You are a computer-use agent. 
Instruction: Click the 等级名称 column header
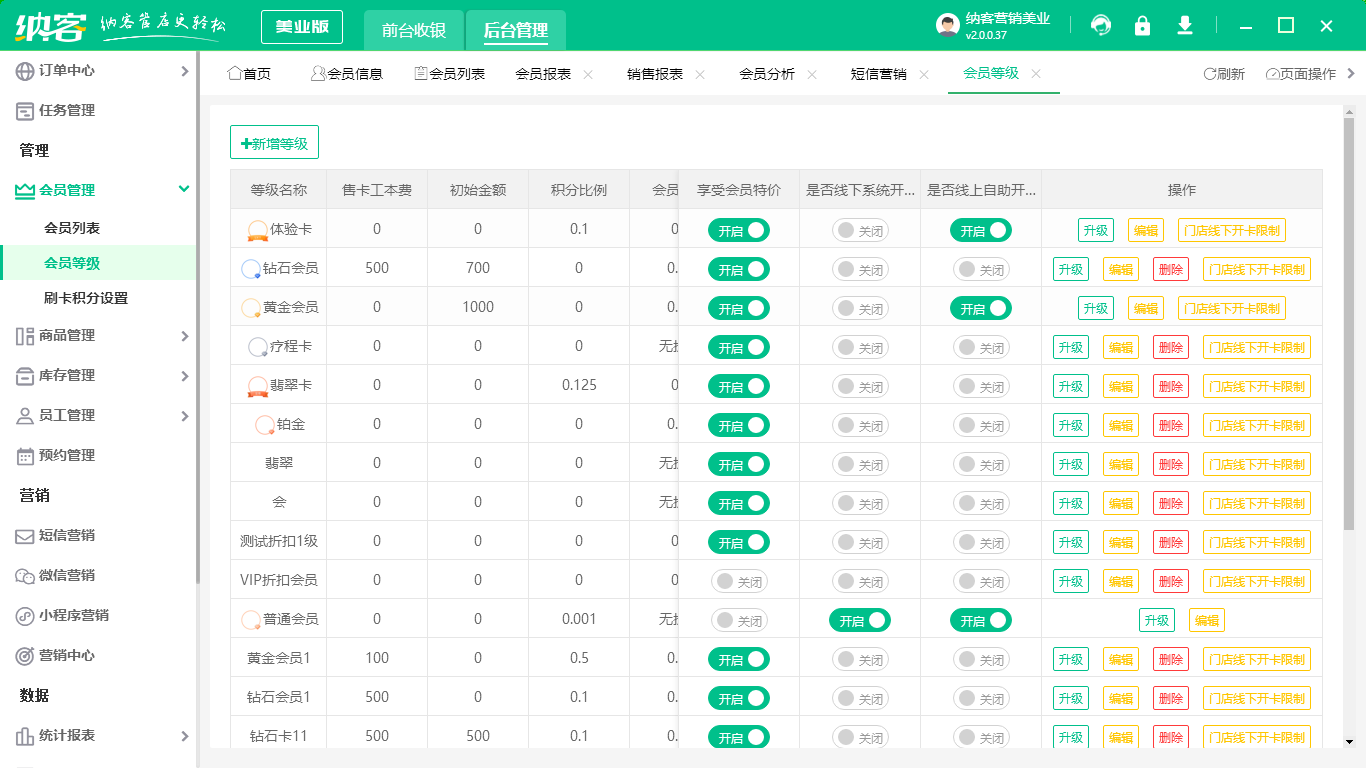click(x=278, y=190)
